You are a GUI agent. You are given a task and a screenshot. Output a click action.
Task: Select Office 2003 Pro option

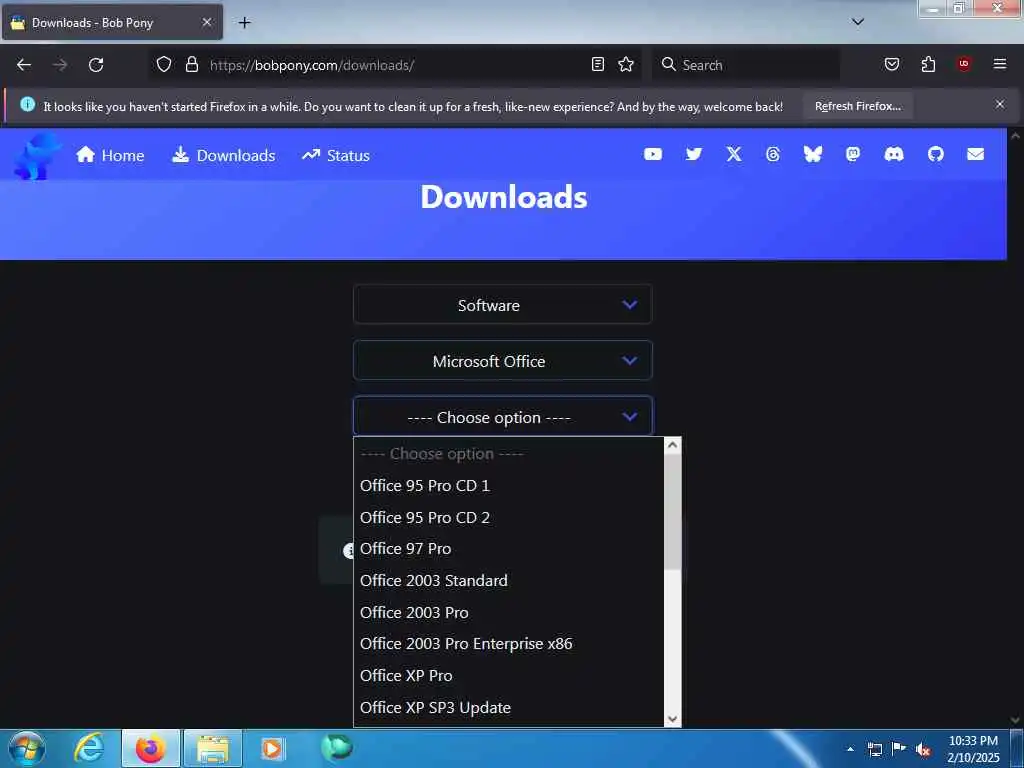pyautogui.click(x=509, y=613)
